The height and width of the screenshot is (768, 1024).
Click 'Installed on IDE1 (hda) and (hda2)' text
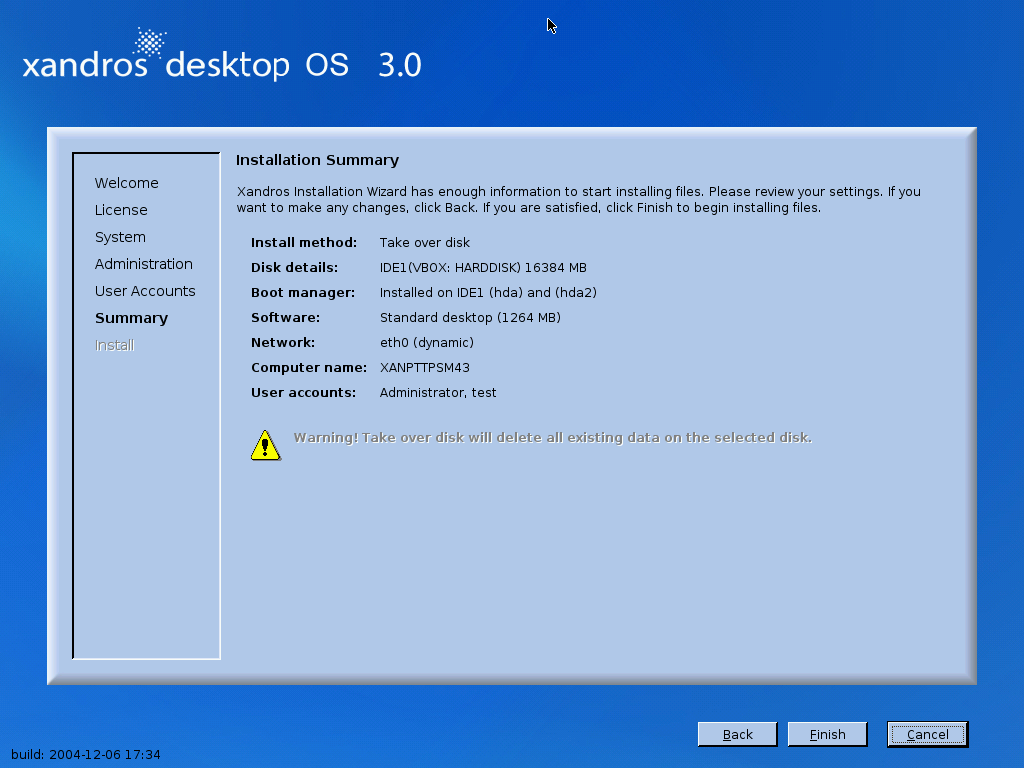coord(488,293)
